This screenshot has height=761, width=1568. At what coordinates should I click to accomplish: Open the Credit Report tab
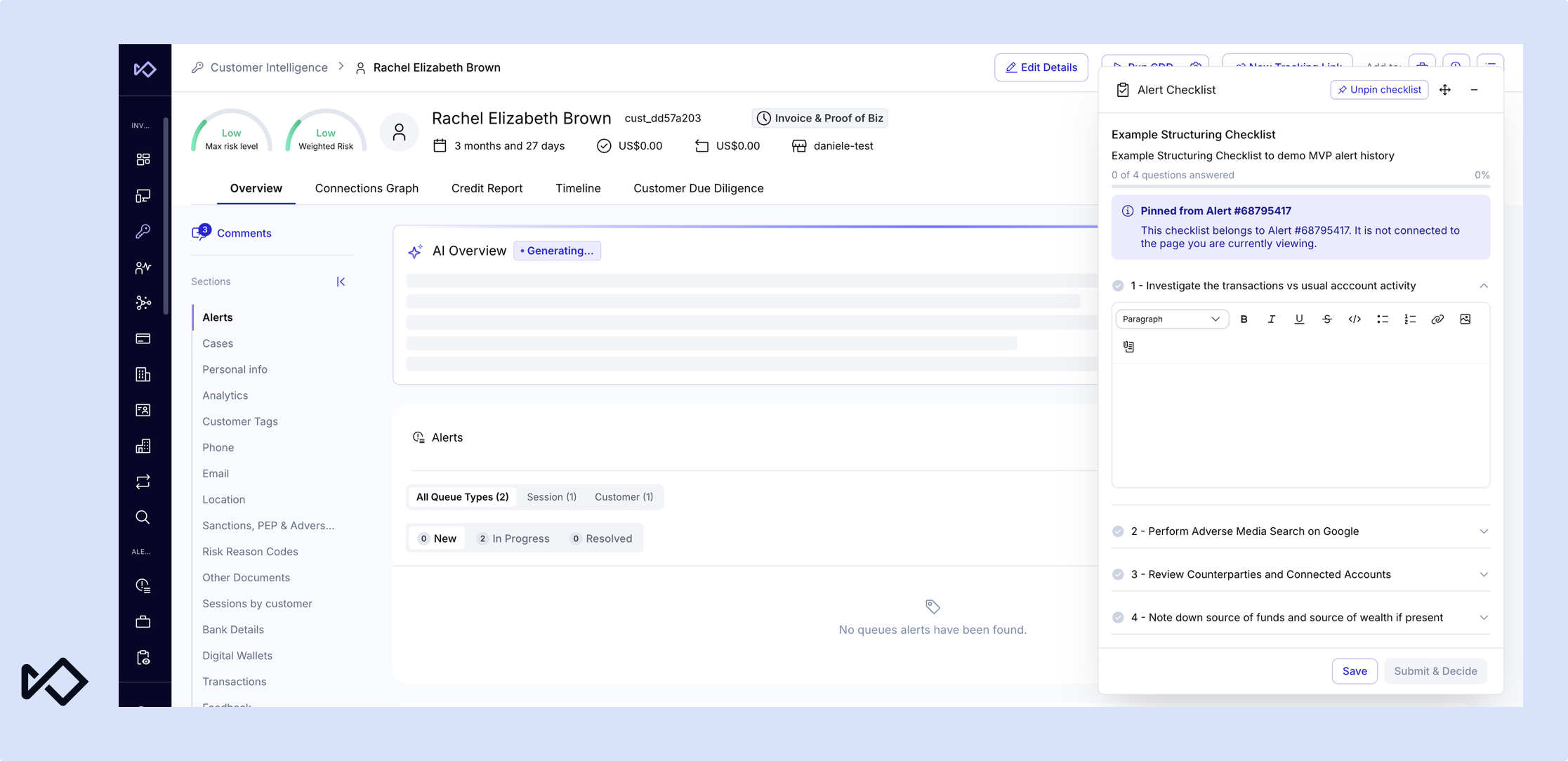click(487, 188)
